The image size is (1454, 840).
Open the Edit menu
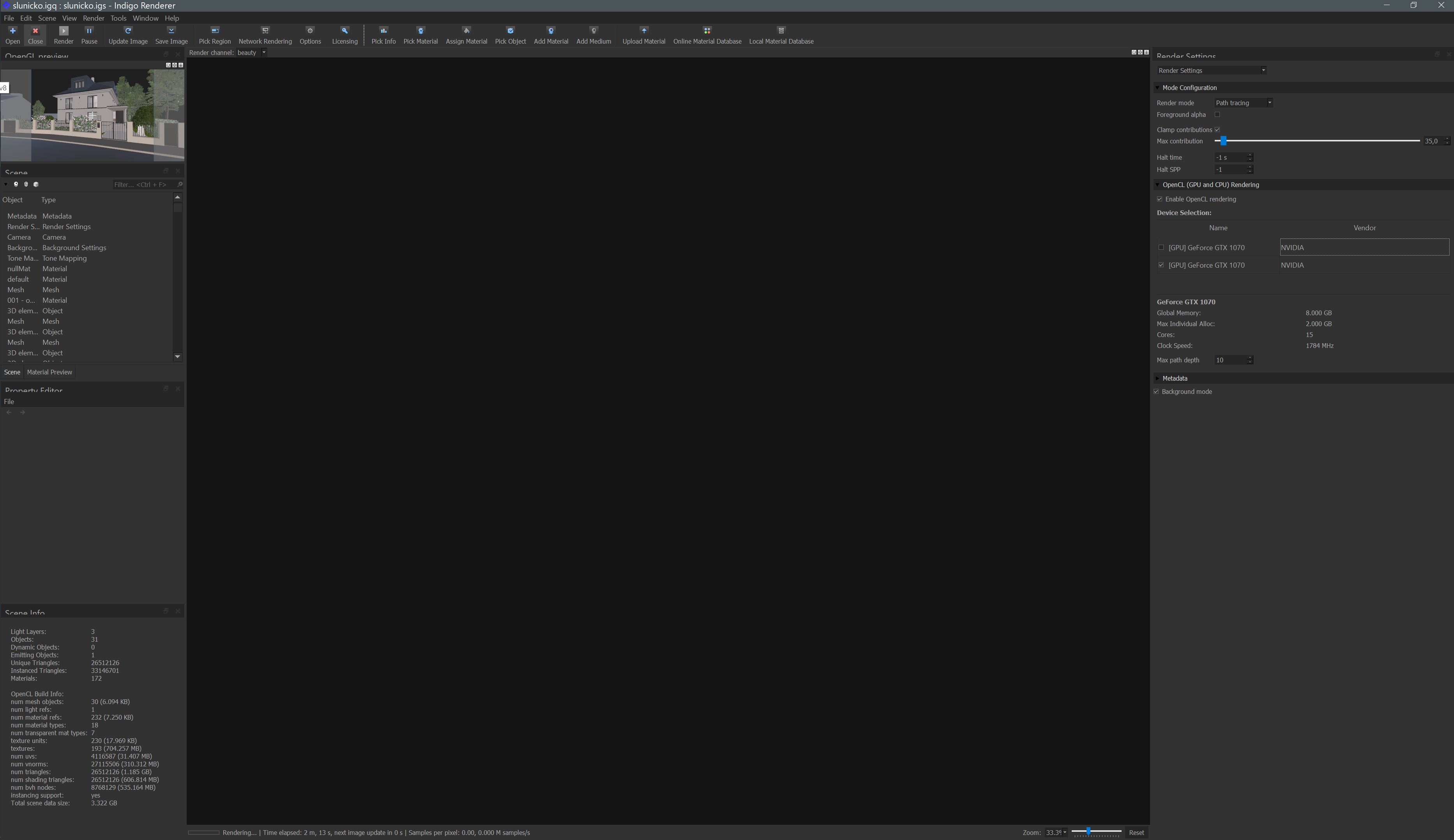coord(26,18)
